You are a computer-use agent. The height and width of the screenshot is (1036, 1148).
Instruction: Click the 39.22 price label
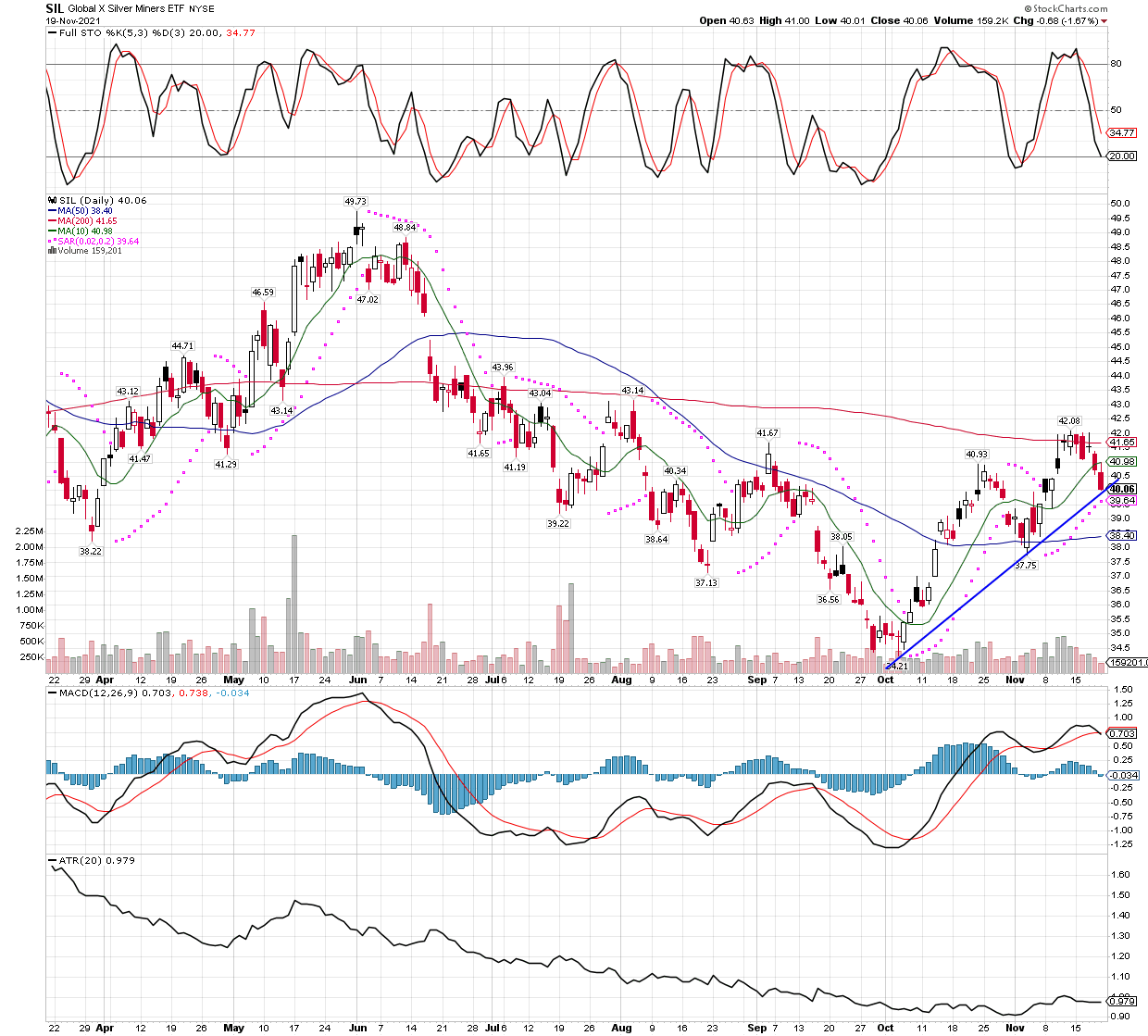tap(558, 524)
